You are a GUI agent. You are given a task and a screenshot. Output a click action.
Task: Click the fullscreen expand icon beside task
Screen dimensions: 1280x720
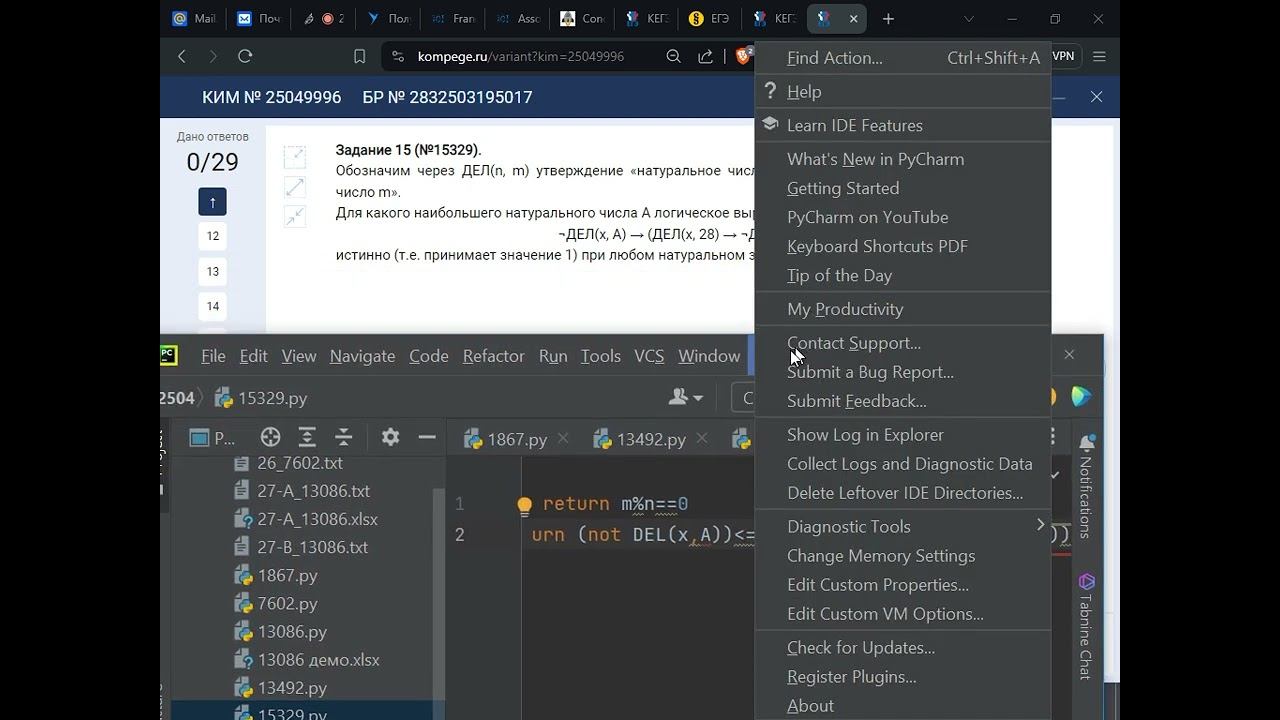coord(295,157)
